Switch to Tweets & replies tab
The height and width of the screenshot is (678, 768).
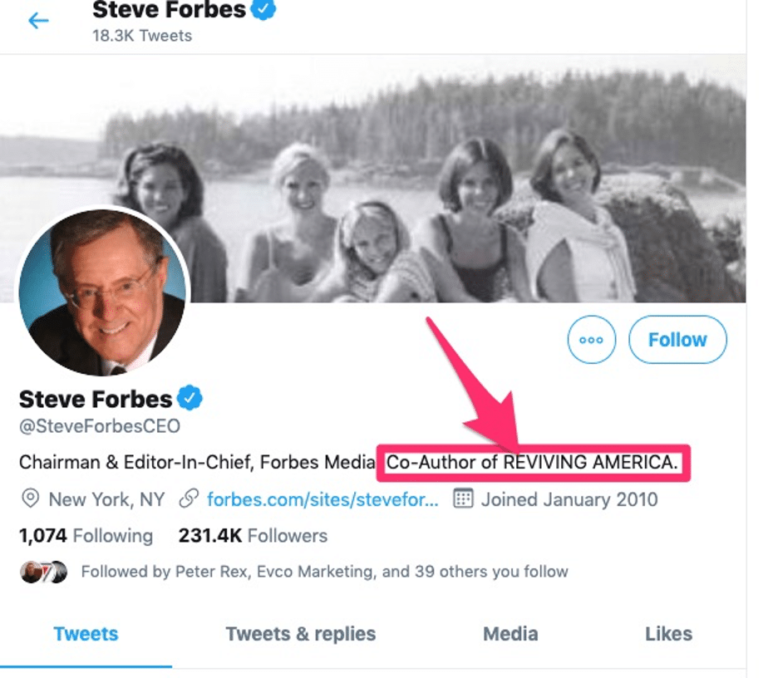[301, 634]
